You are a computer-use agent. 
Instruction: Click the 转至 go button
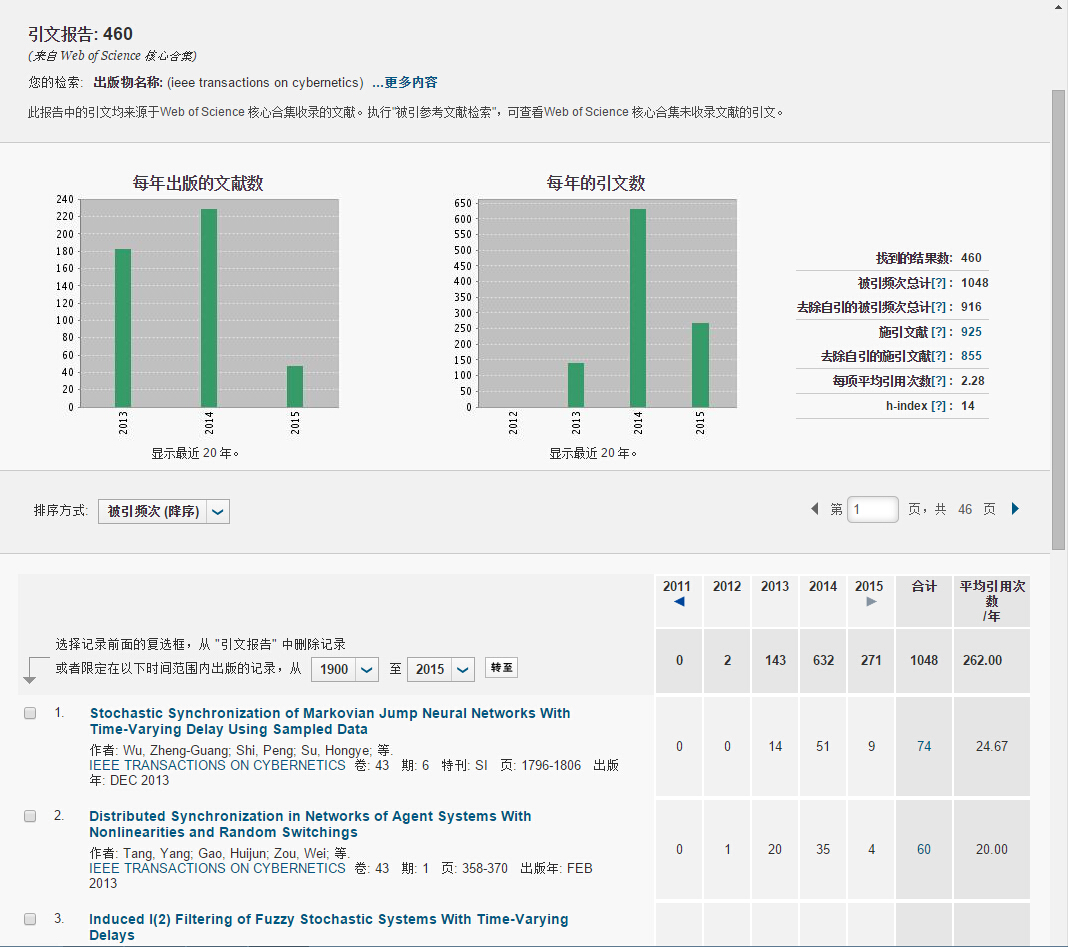click(501, 668)
